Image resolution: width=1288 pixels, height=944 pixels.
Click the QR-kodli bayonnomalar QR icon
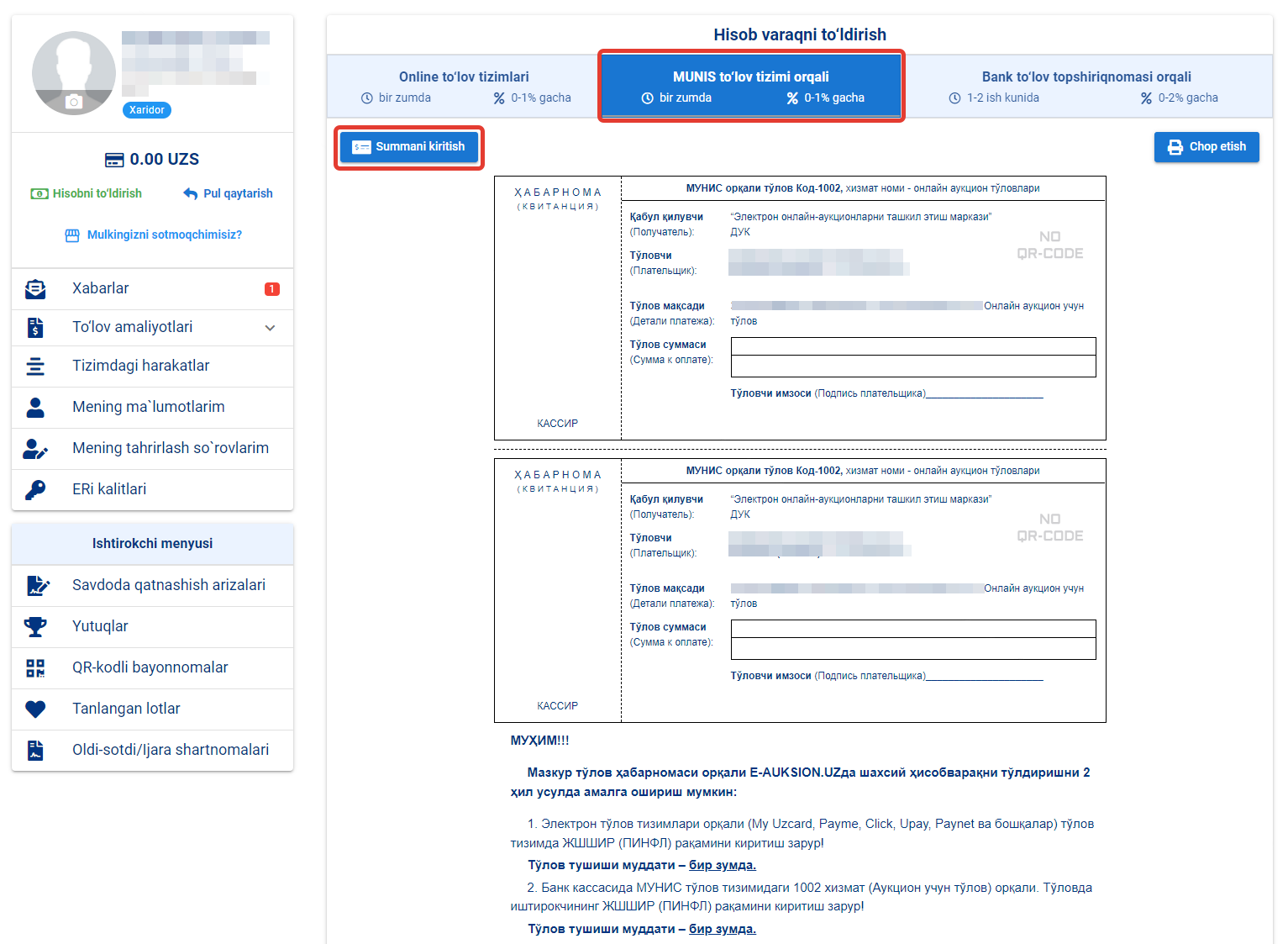[35, 668]
